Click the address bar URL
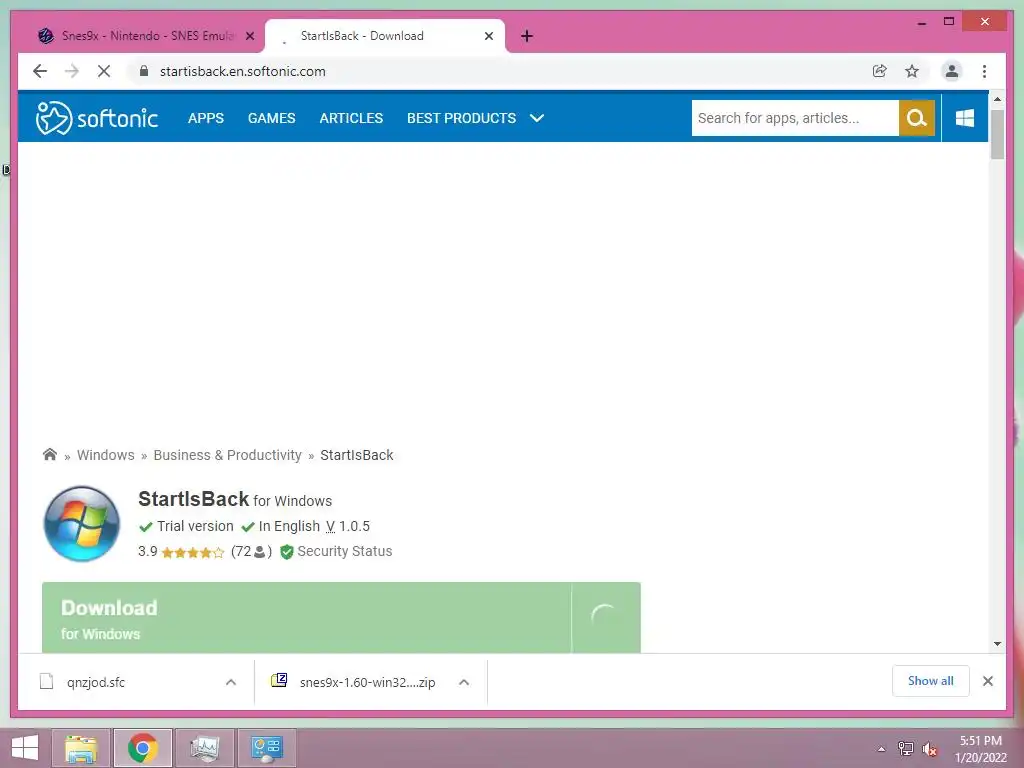The image size is (1024, 768). [x=243, y=71]
